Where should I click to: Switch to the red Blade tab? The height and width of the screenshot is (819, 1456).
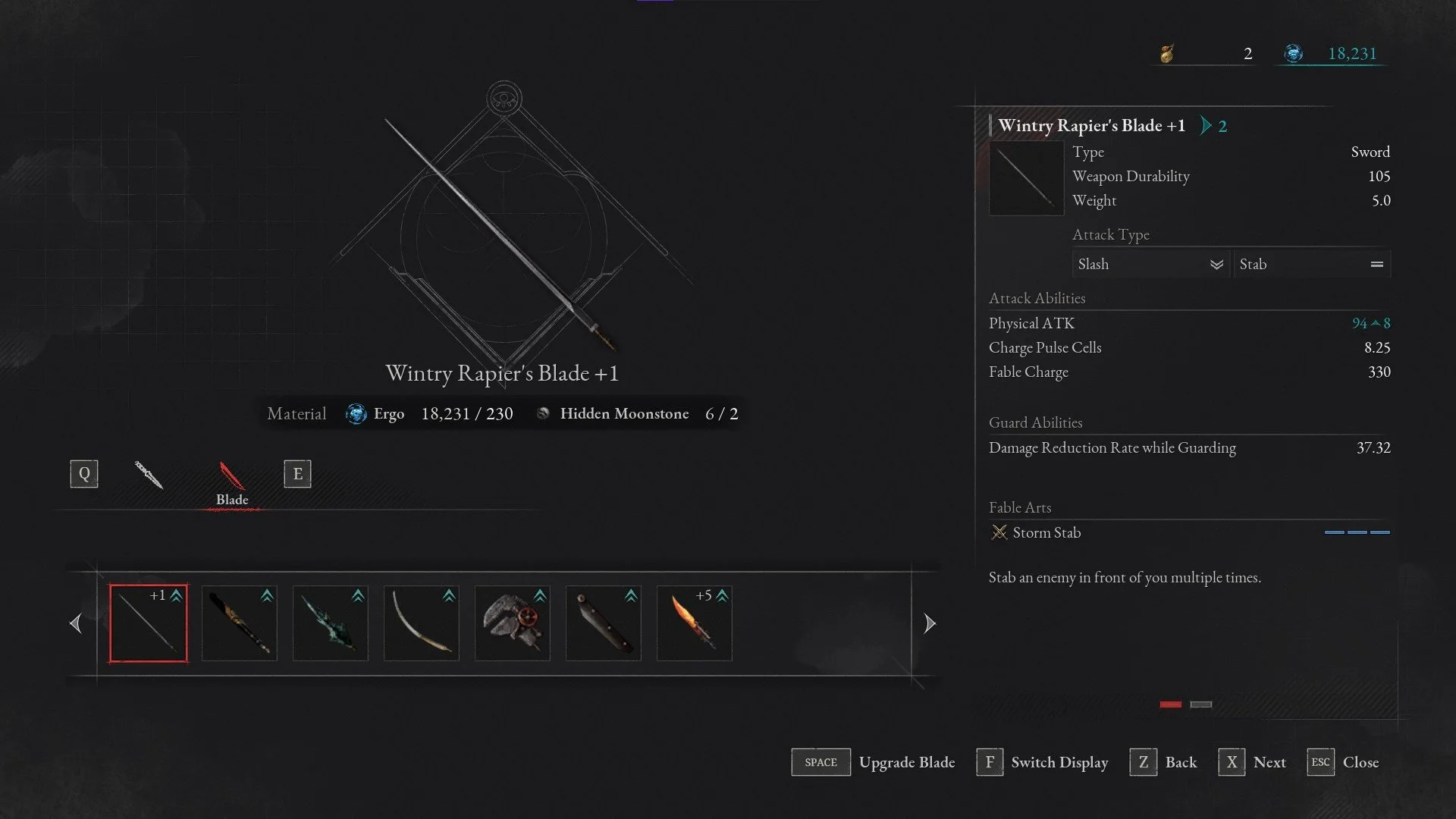232,484
